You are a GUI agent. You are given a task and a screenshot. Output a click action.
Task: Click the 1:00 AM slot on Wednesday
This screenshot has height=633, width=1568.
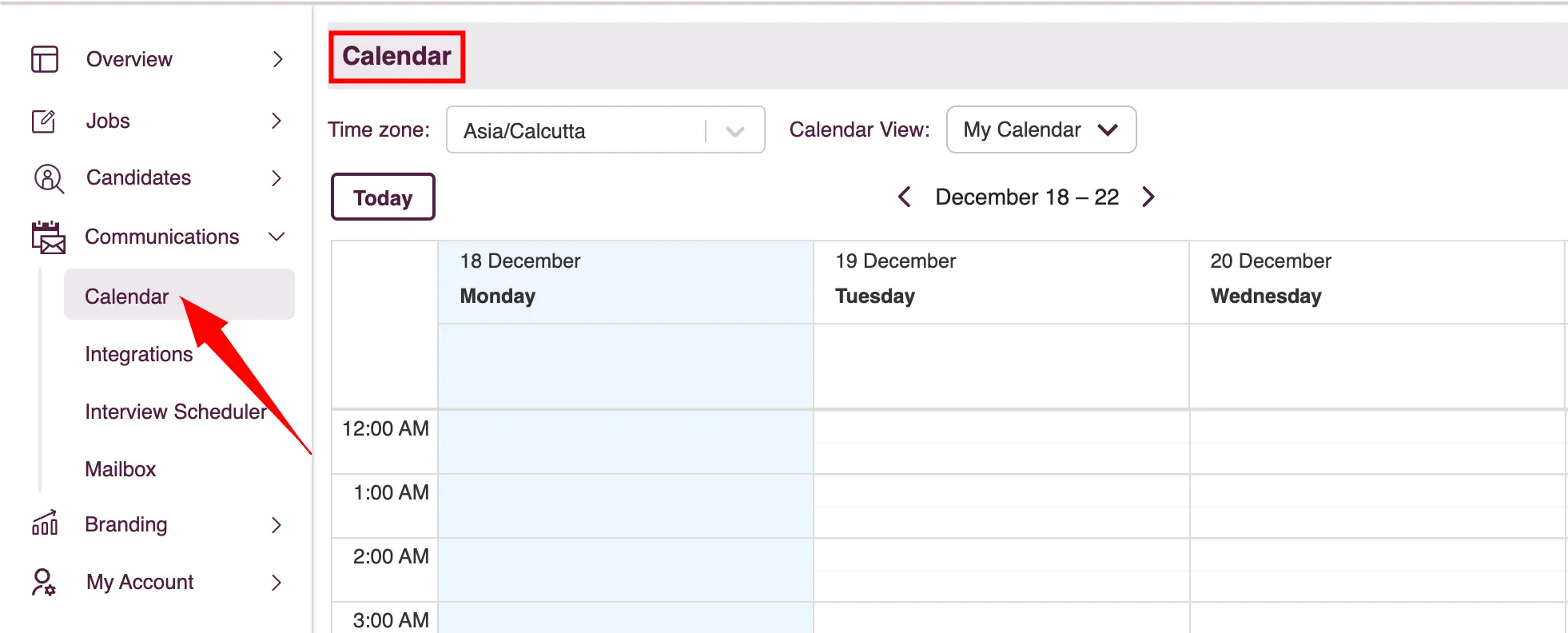[1376, 505]
